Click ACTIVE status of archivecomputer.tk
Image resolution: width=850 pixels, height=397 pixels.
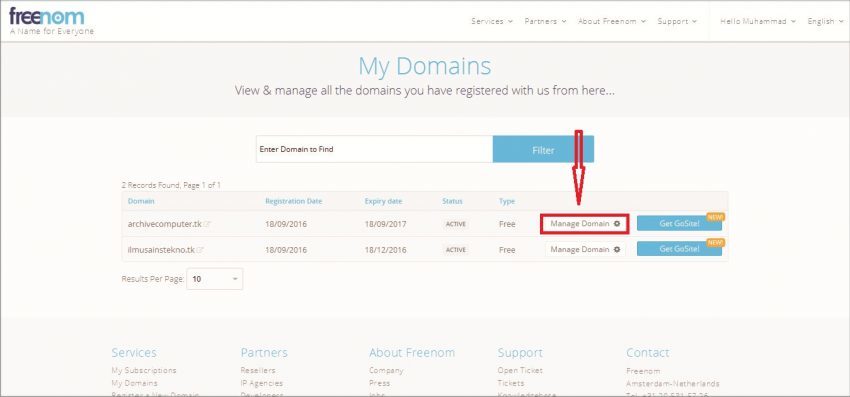tap(455, 224)
